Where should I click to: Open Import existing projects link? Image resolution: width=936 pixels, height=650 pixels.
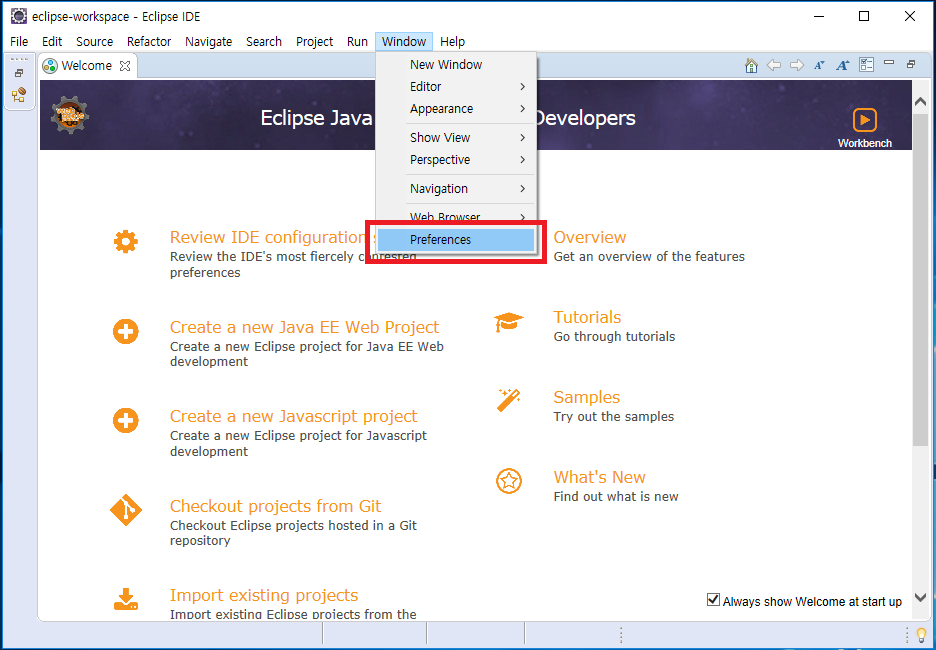point(264,595)
